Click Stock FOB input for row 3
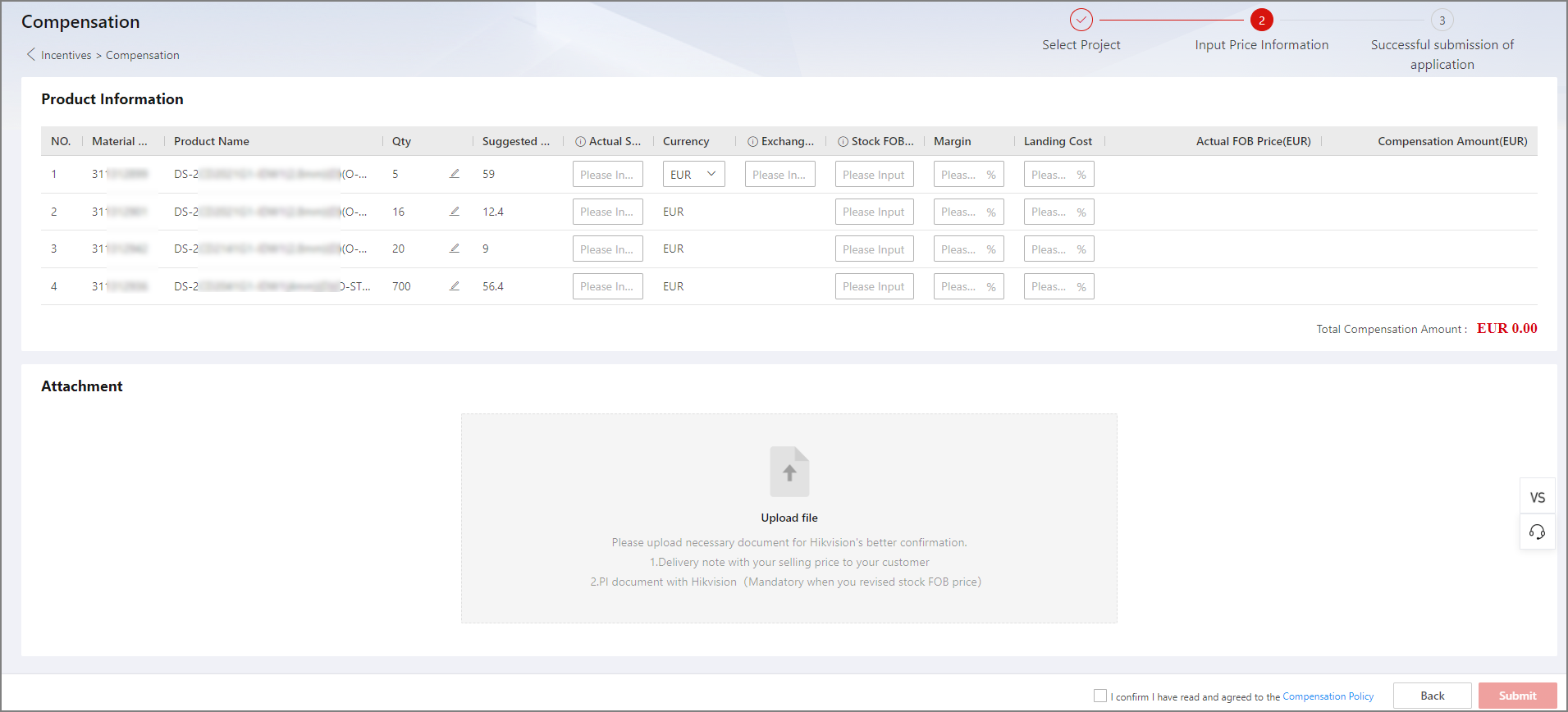 875,249
